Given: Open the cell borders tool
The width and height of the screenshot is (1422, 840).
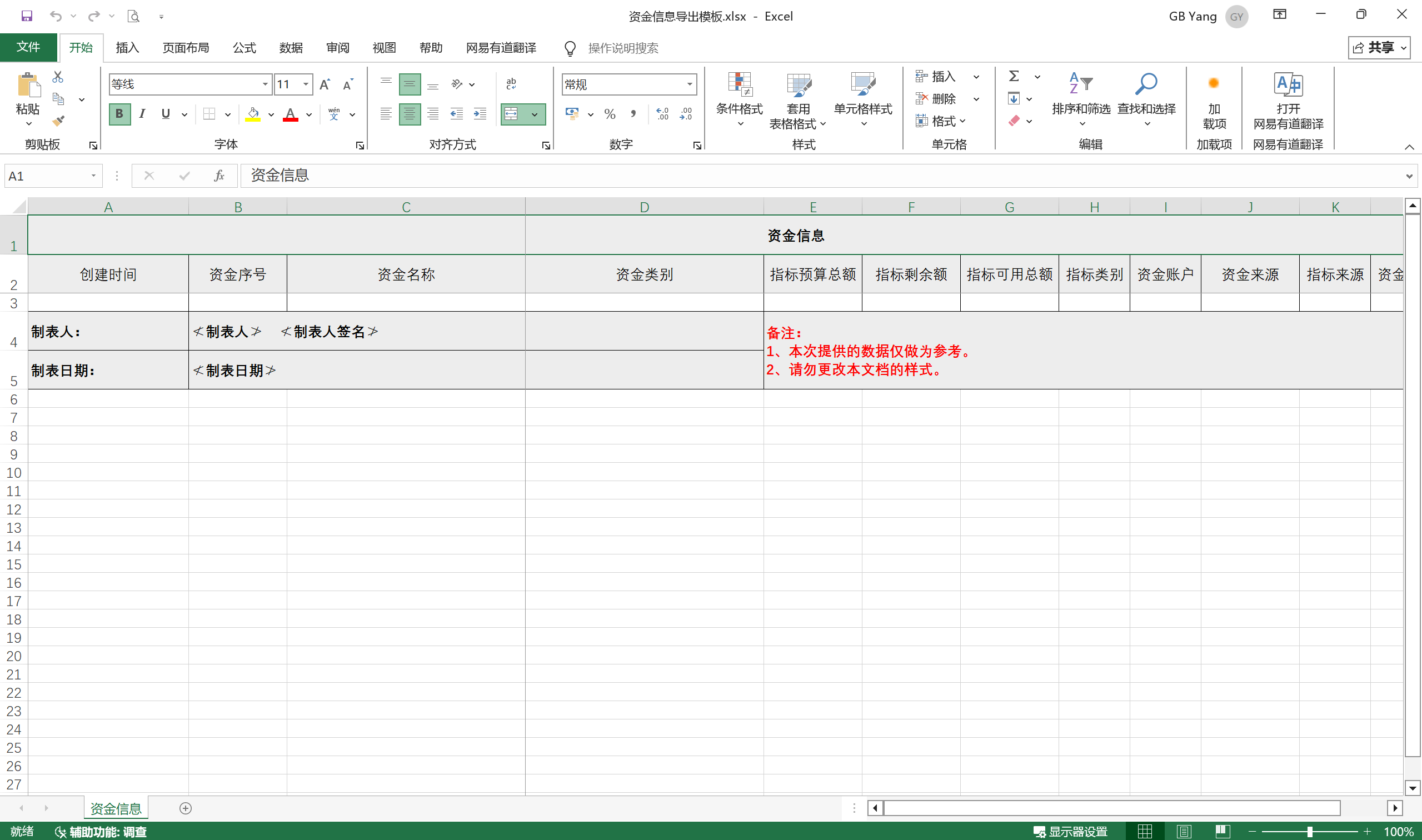Looking at the screenshot, I should (x=209, y=114).
